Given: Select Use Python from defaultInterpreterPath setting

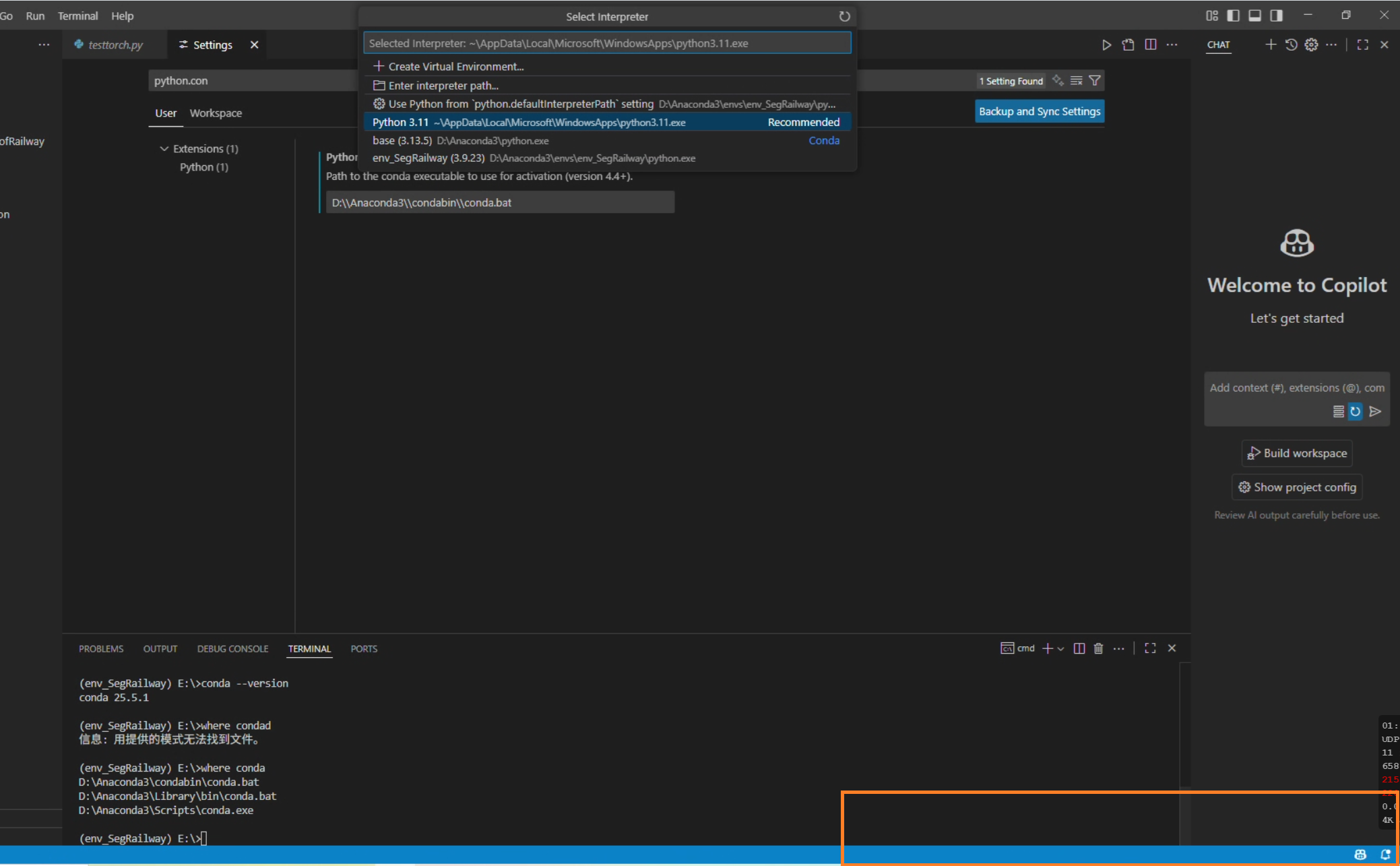Looking at the screenshot, I should (607, 104).
